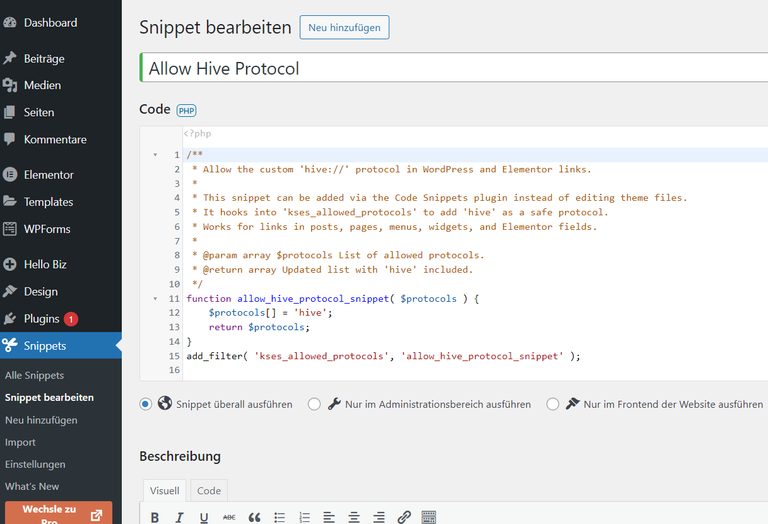Open the WPForms menu

click(x=47, y=229)
